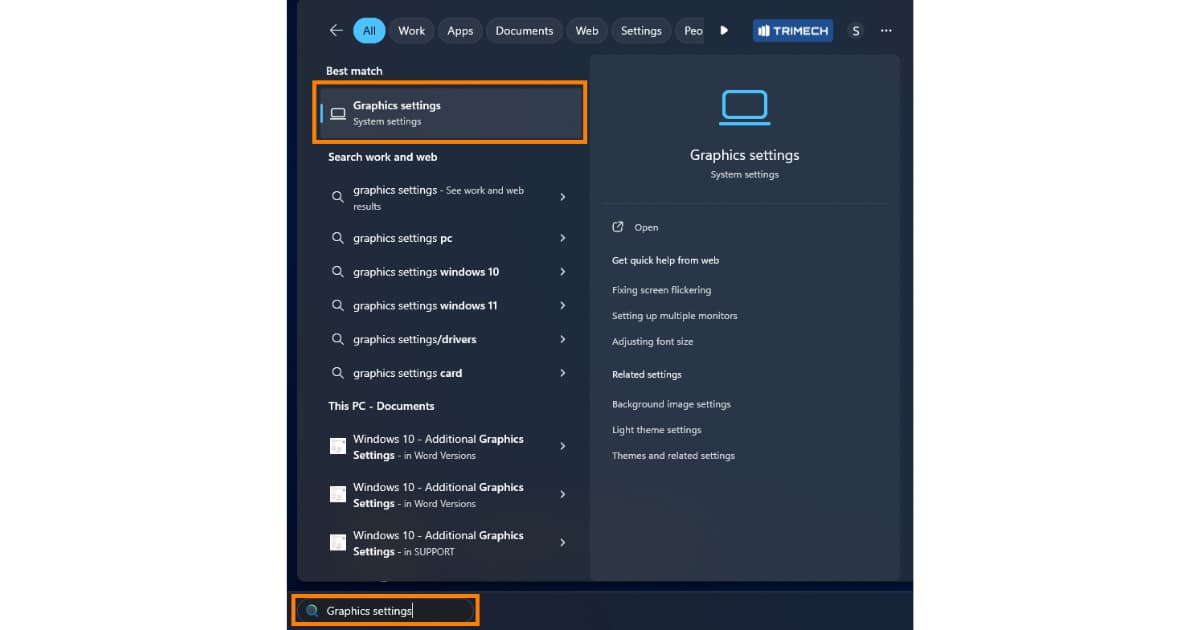Open Graphics settings best match result

[x=452, y=113]
